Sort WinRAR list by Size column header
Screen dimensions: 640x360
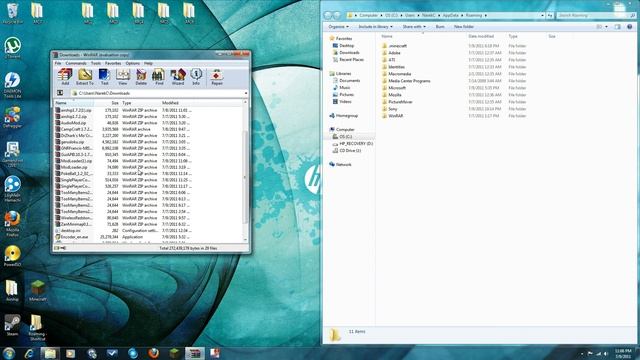(107, 103)
